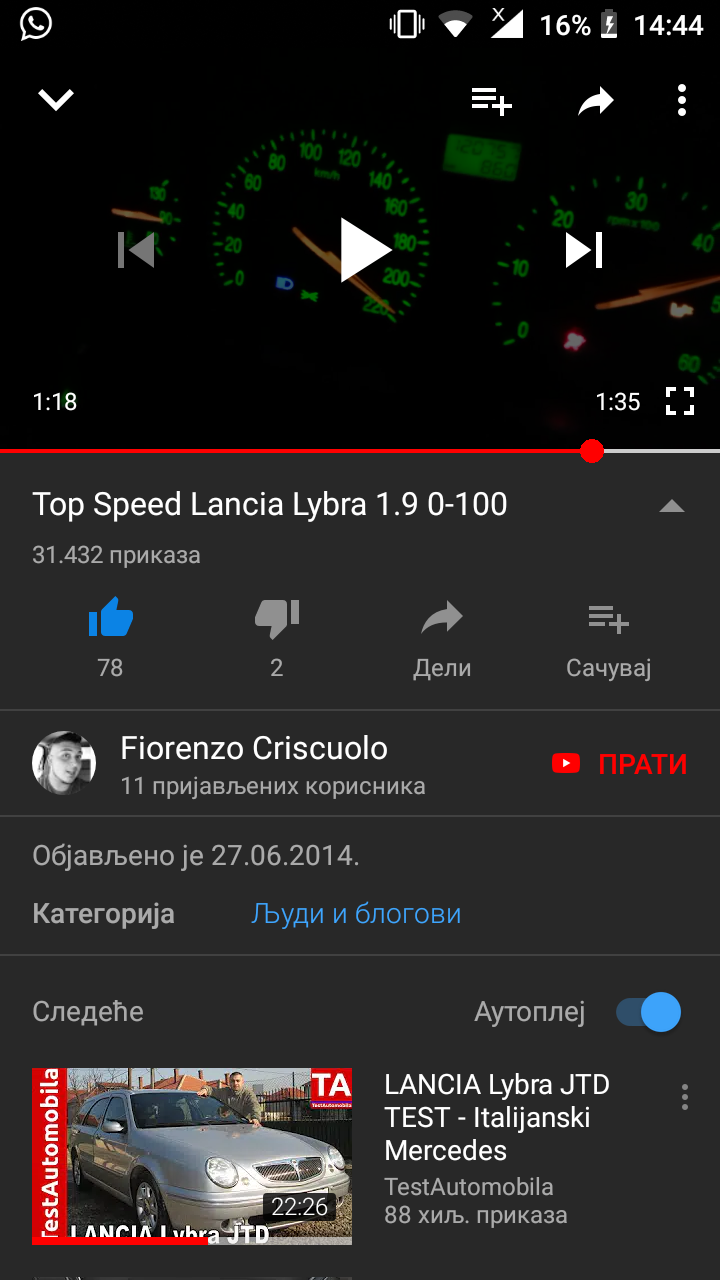Play the paused video
The height and width of the screenshot is (1280, 720).
click(363, 250)
